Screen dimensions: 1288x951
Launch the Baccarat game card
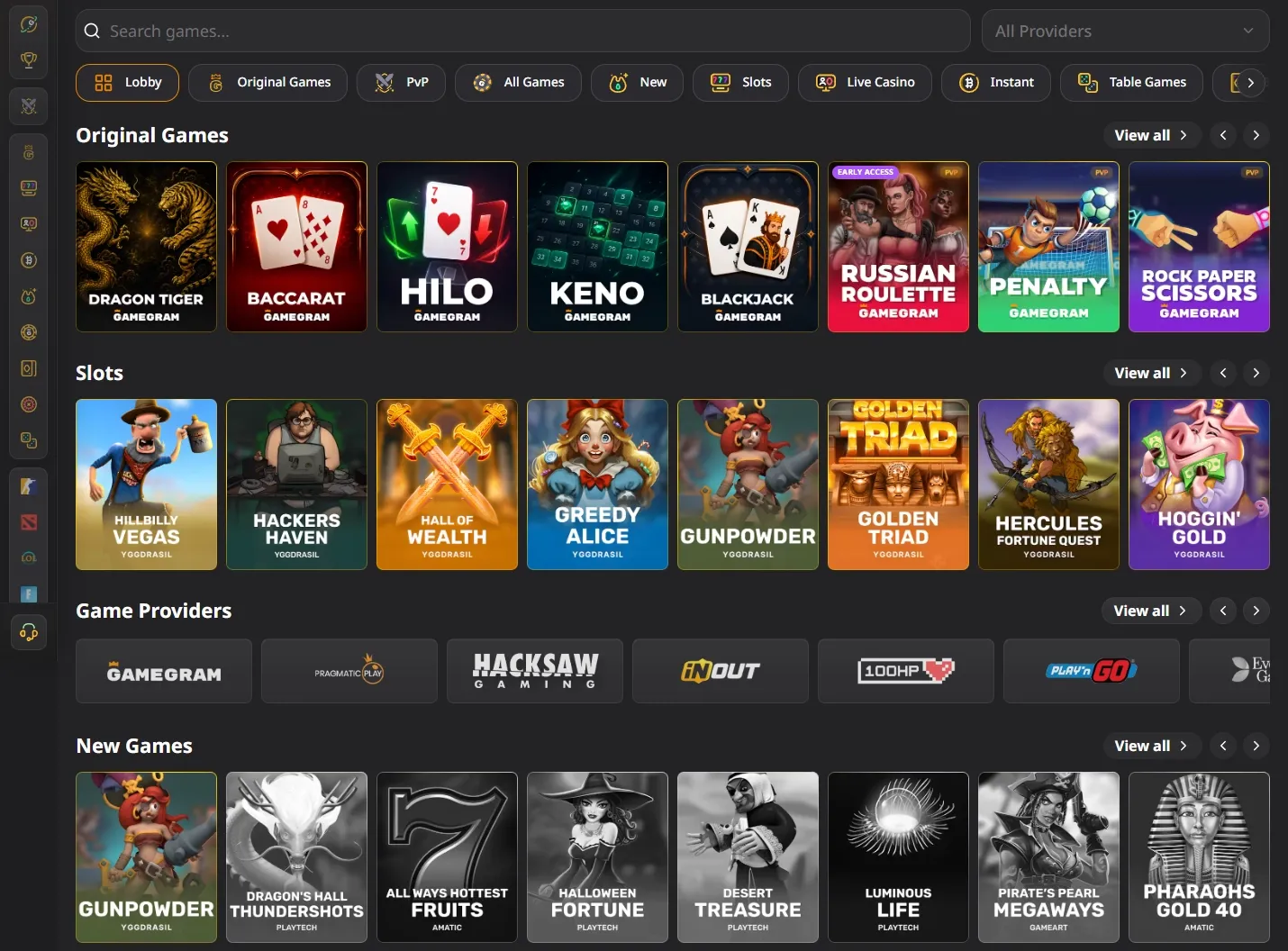pyautogui.click(x=296, y=247)
